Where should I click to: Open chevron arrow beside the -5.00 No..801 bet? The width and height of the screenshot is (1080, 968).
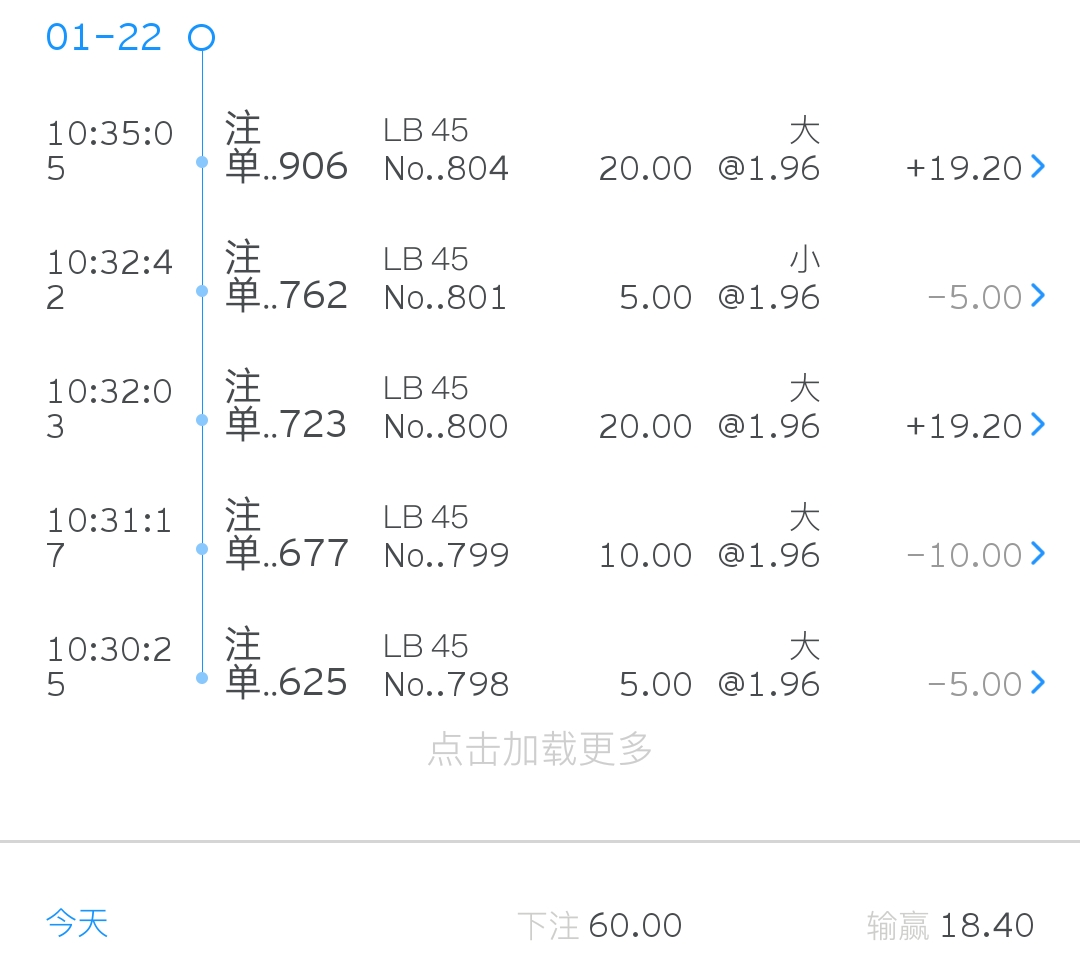pos(1037,295)
